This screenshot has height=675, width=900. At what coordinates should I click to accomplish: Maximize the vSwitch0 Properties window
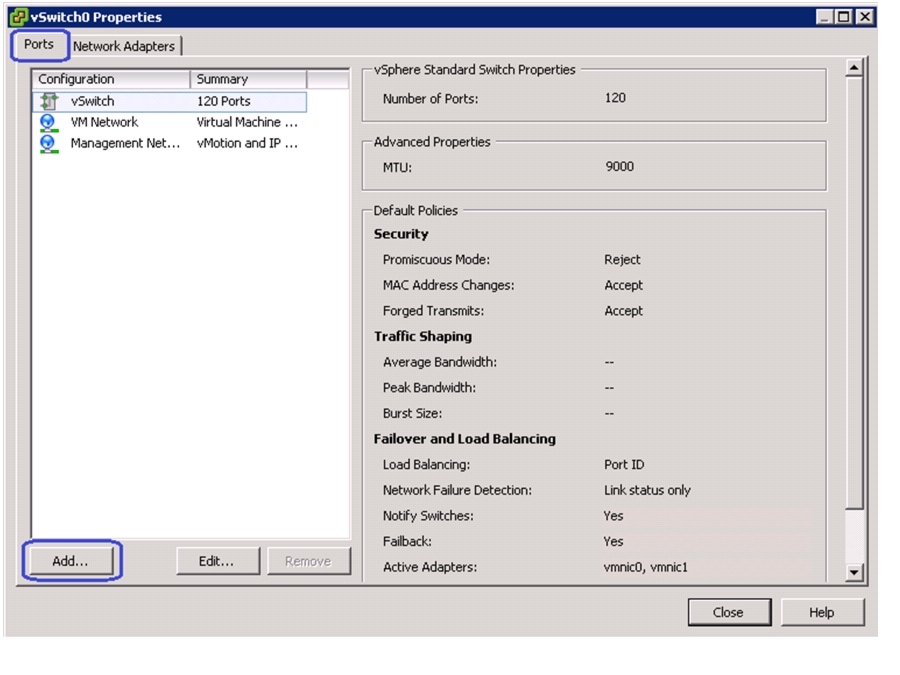pos(844,17)
